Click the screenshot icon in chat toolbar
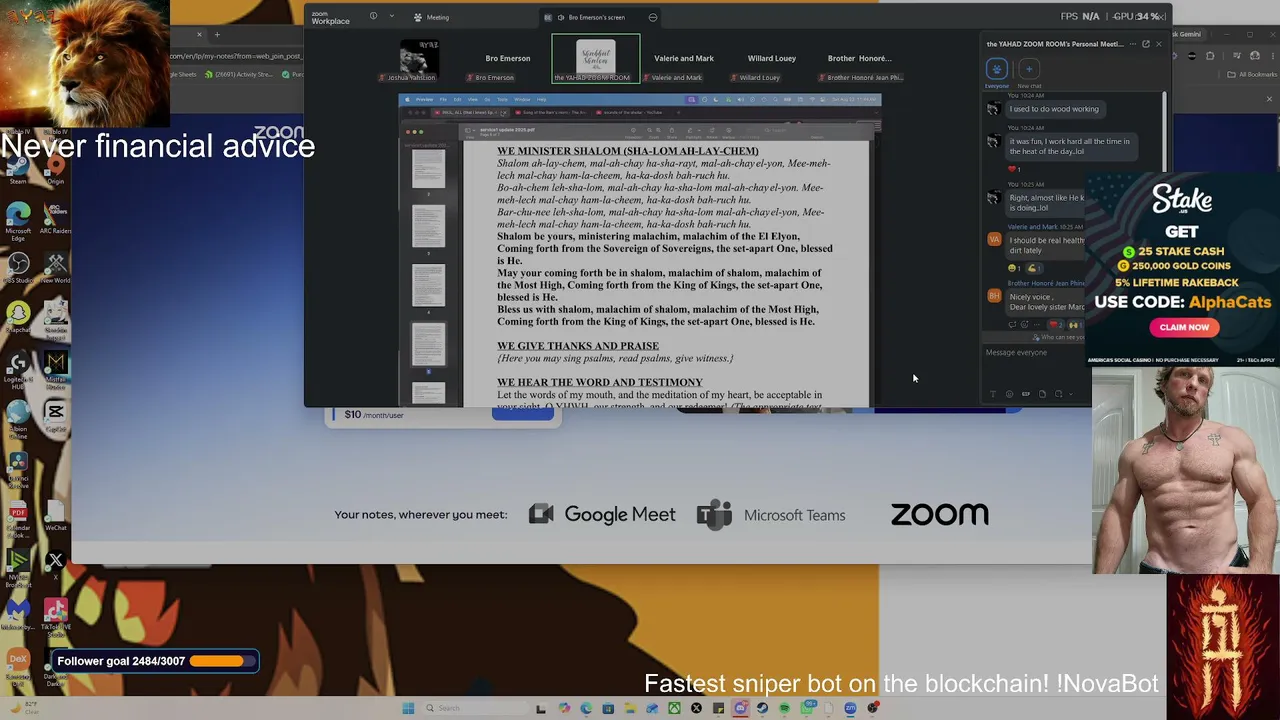This screenshot has height=720, width=1280. tap(1059, 394)
